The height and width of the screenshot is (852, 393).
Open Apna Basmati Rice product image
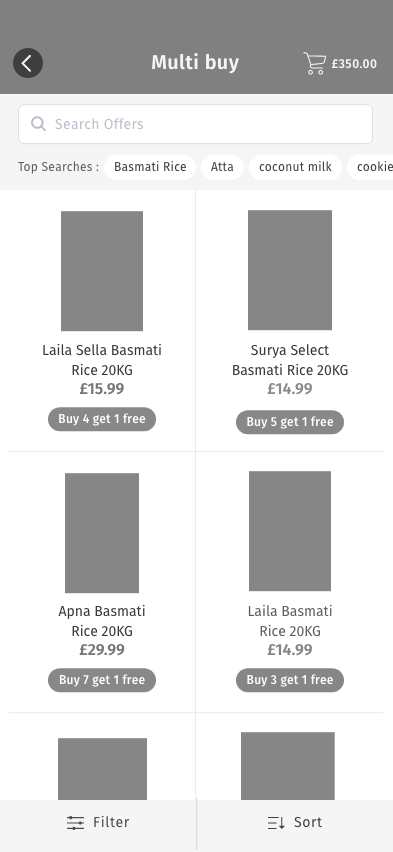coord(102,532)
